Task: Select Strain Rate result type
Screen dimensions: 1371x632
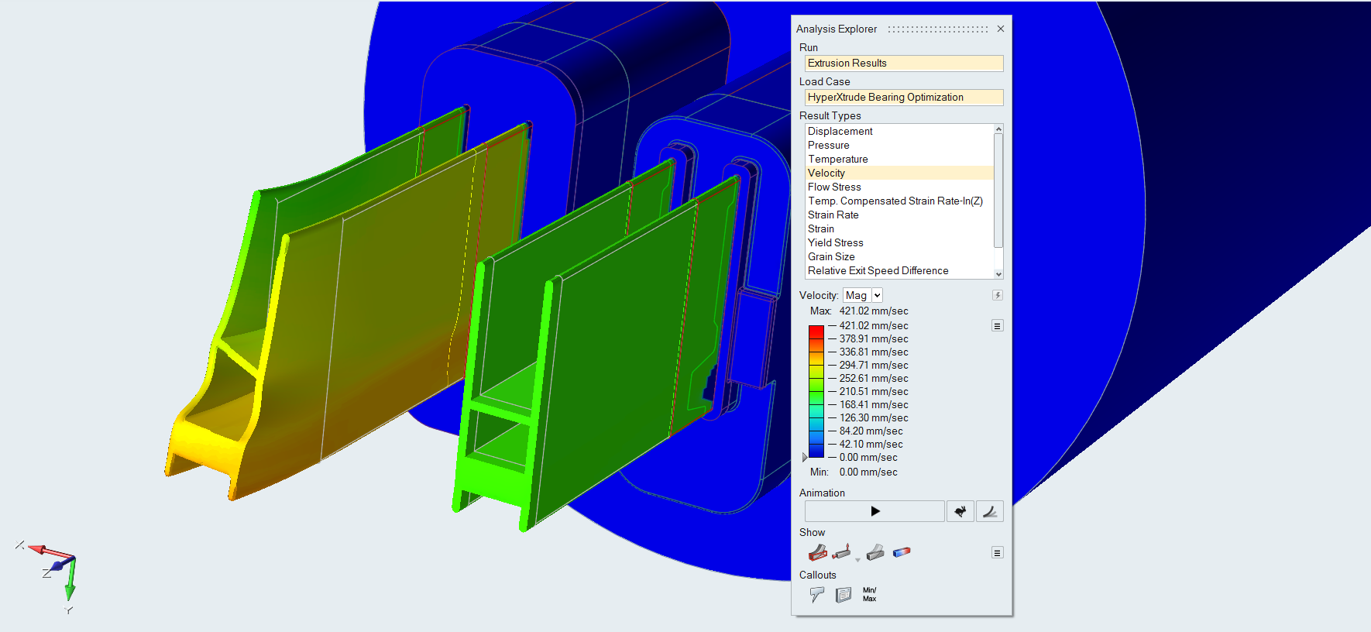Action: (832, 215)
